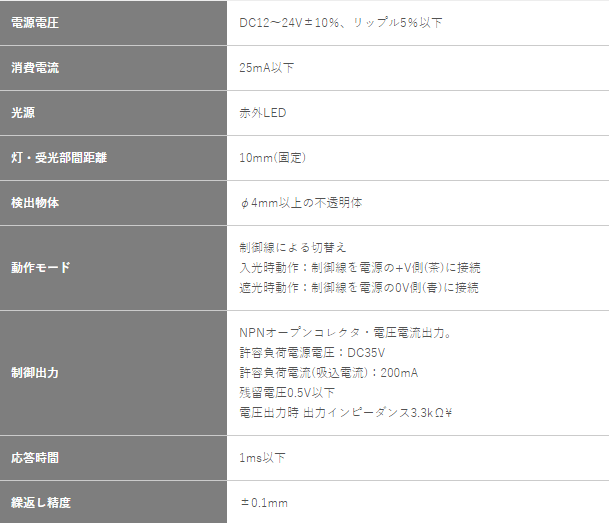Select the φ4mm以上の不透明体 text
Screen dimensions: 609x523
[x=301, y=203]
